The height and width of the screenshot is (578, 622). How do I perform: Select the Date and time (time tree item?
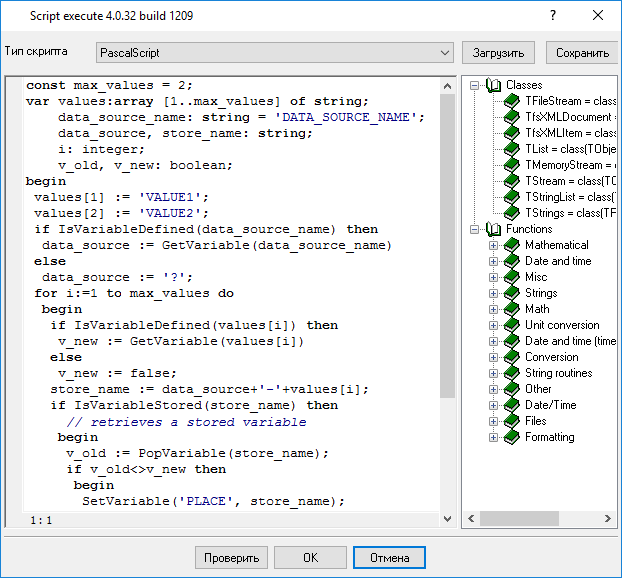[570, 341]
